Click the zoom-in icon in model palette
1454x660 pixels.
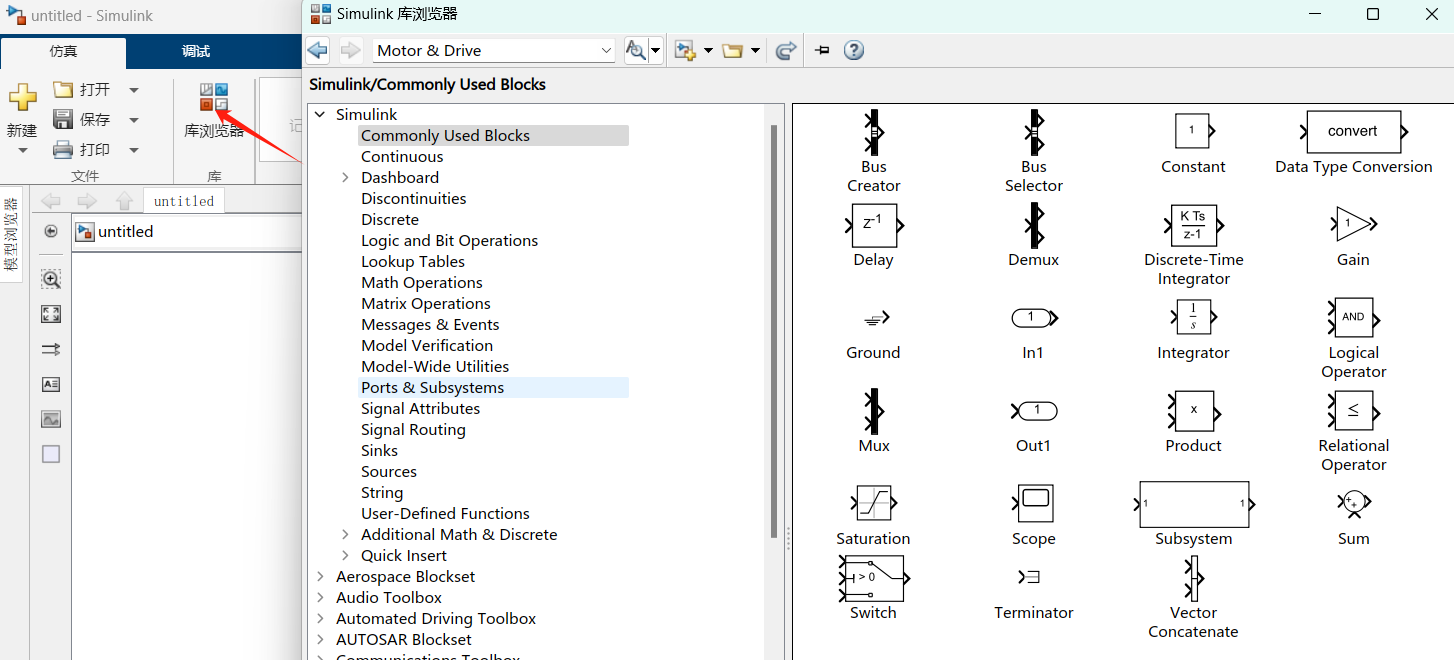pos(51,279)
